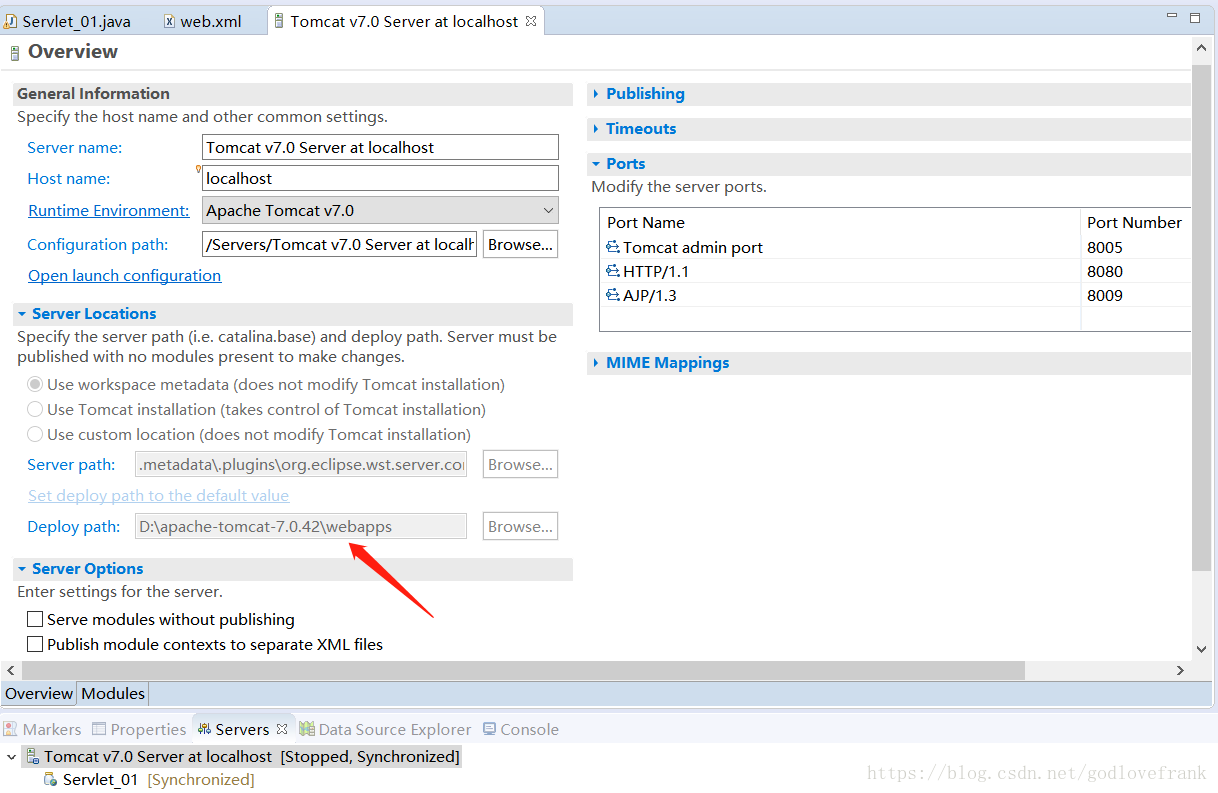Click port number 8005
The height and width of the screenshot is (793, 1218).
point(1105,247)
